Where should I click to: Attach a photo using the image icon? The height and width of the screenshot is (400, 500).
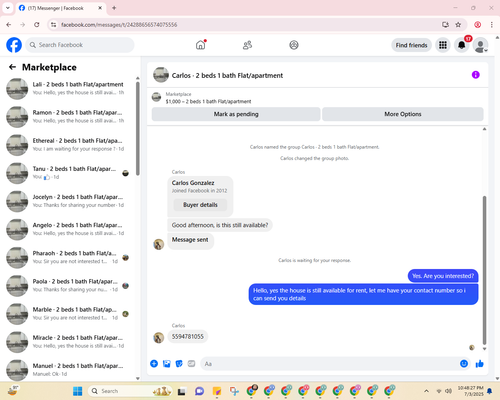coord(167,364)
